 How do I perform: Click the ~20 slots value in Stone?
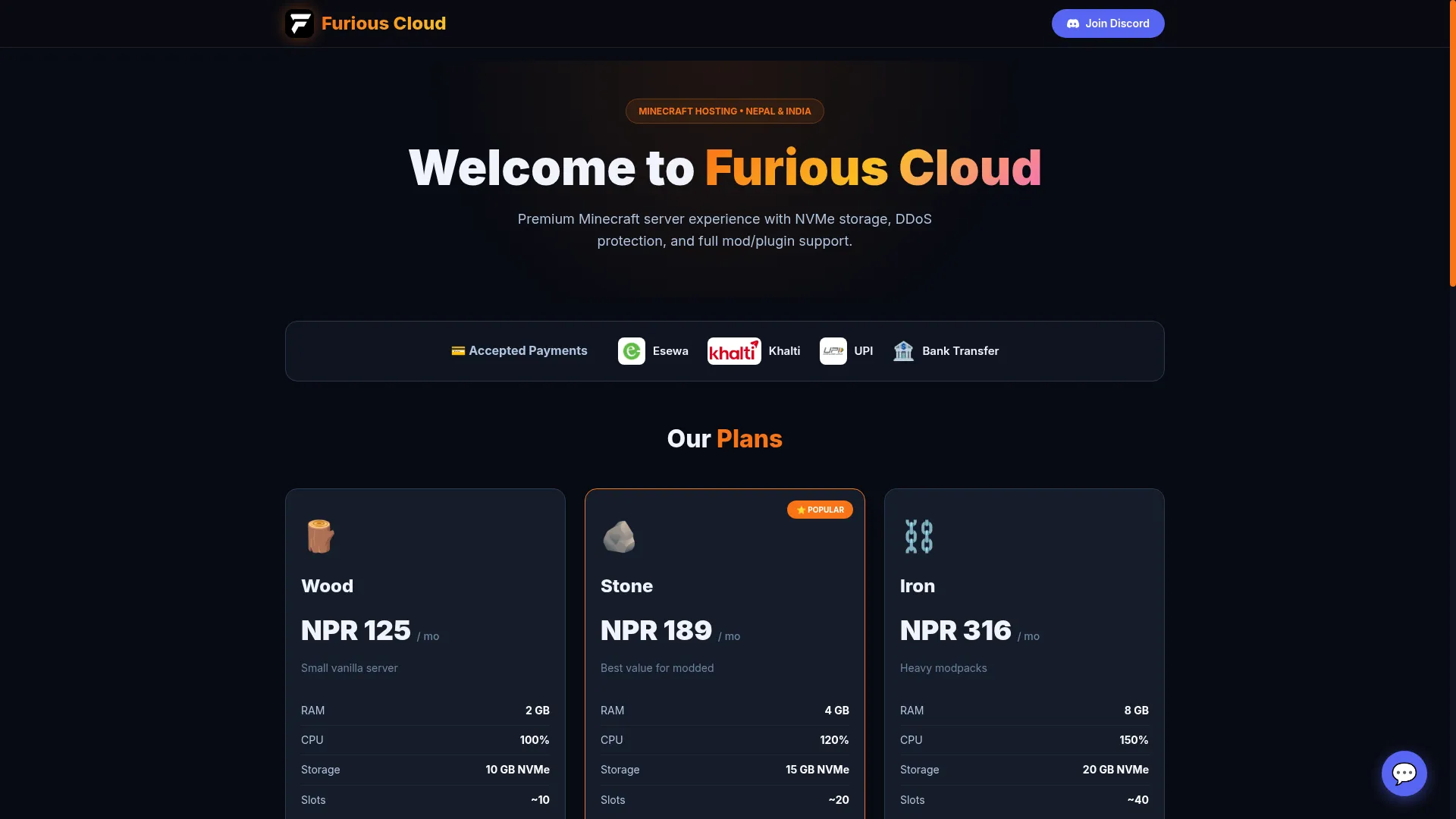839,800
